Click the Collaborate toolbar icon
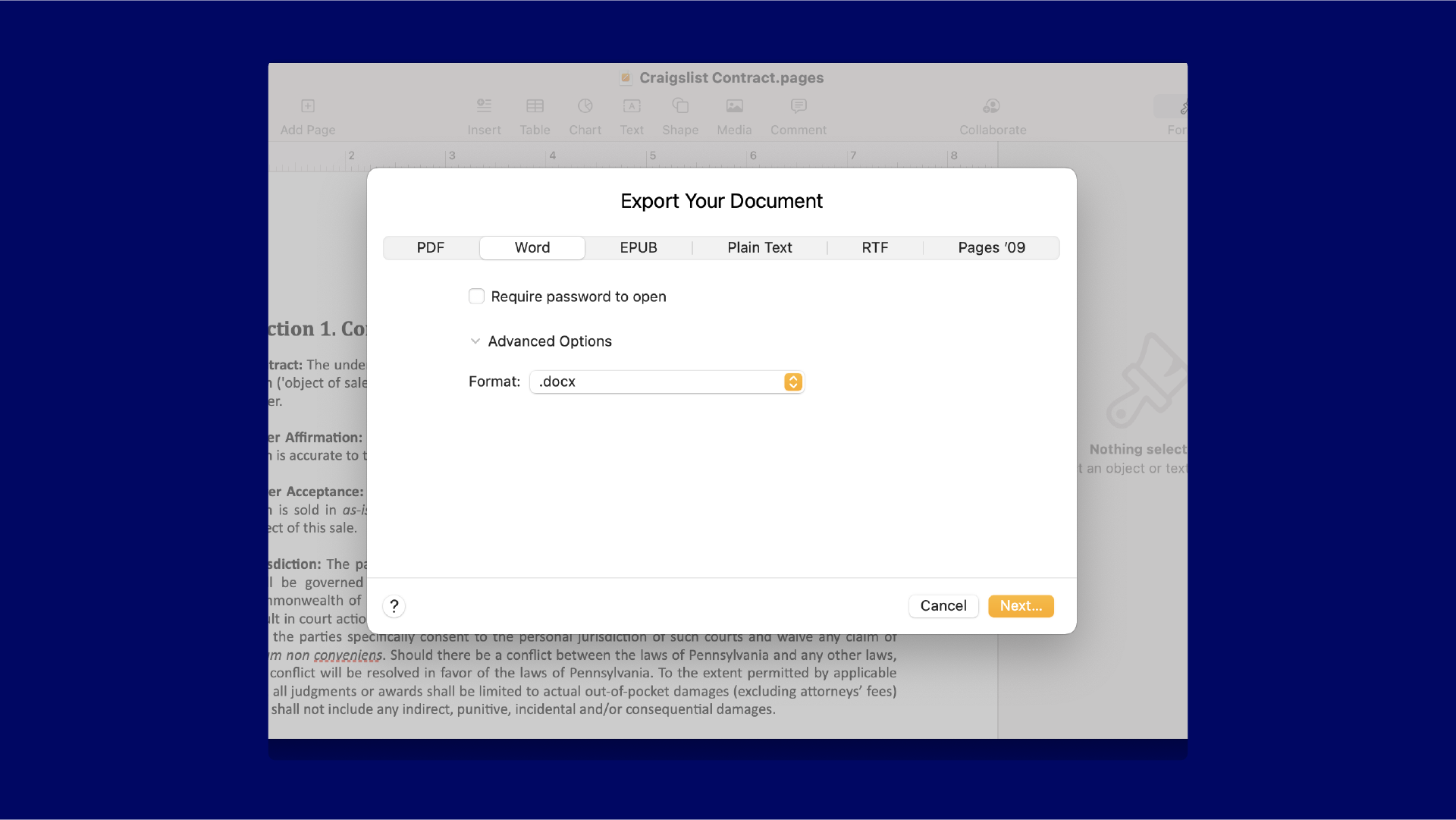1456x820 pixels. click(992, 106)
